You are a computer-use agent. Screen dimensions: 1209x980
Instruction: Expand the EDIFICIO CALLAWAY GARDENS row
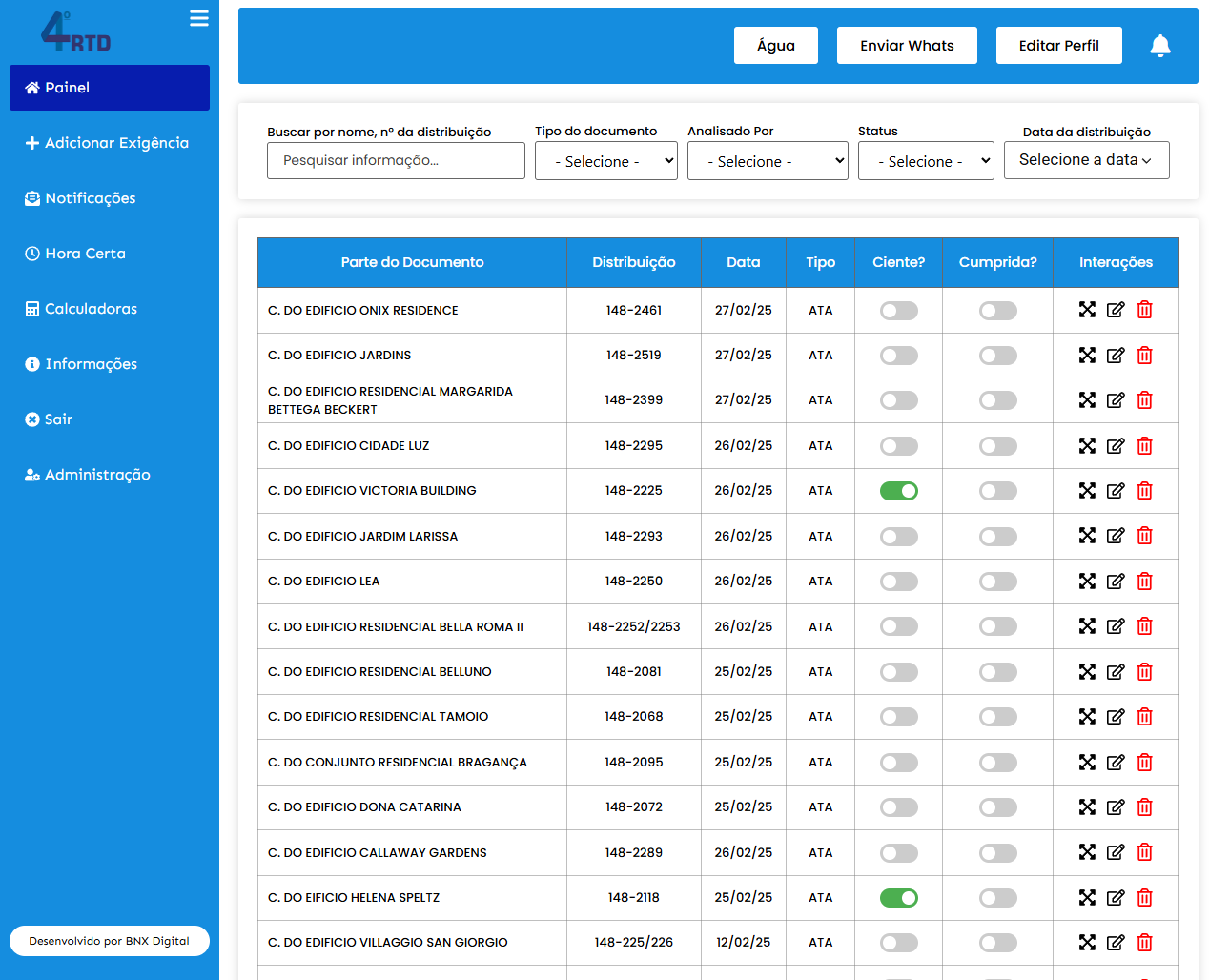(1087, 852)
